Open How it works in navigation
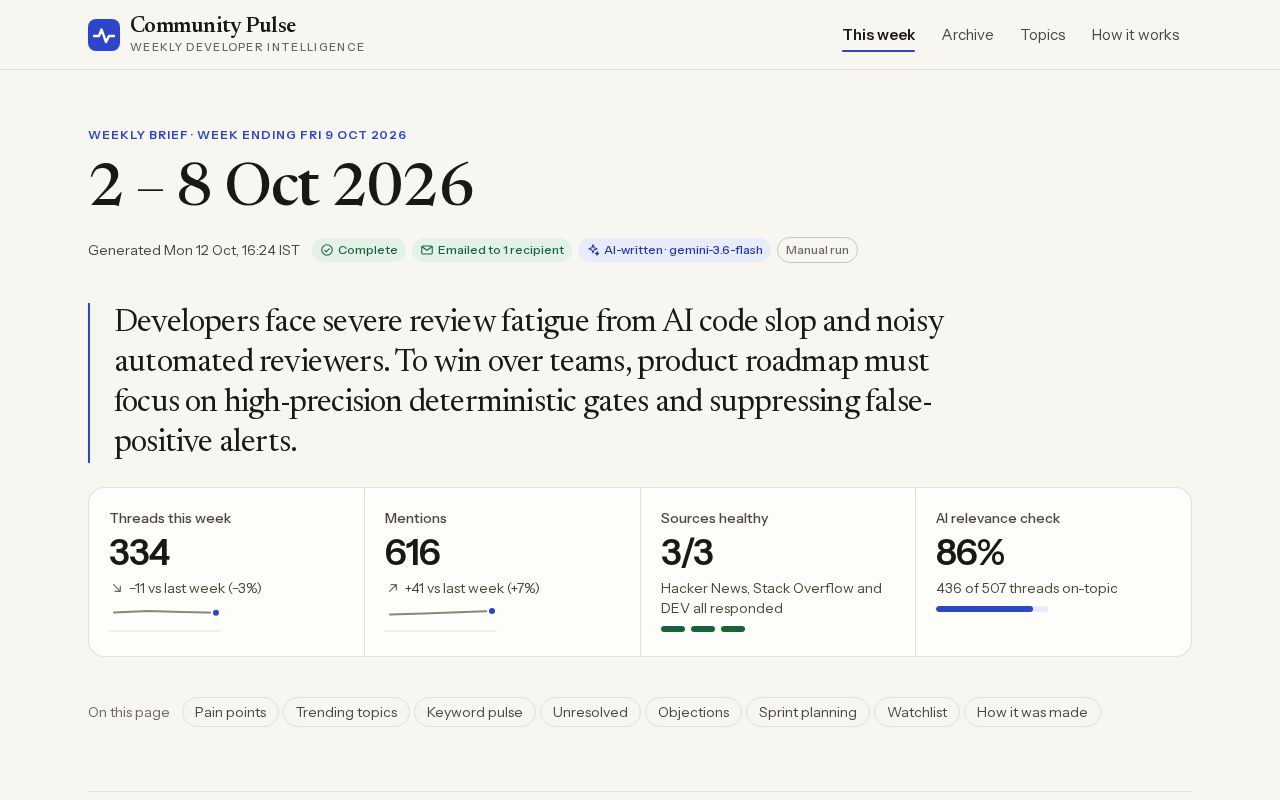This screenshot has width=1280, height=800. pyautogui.click(x=1135, y=35)
